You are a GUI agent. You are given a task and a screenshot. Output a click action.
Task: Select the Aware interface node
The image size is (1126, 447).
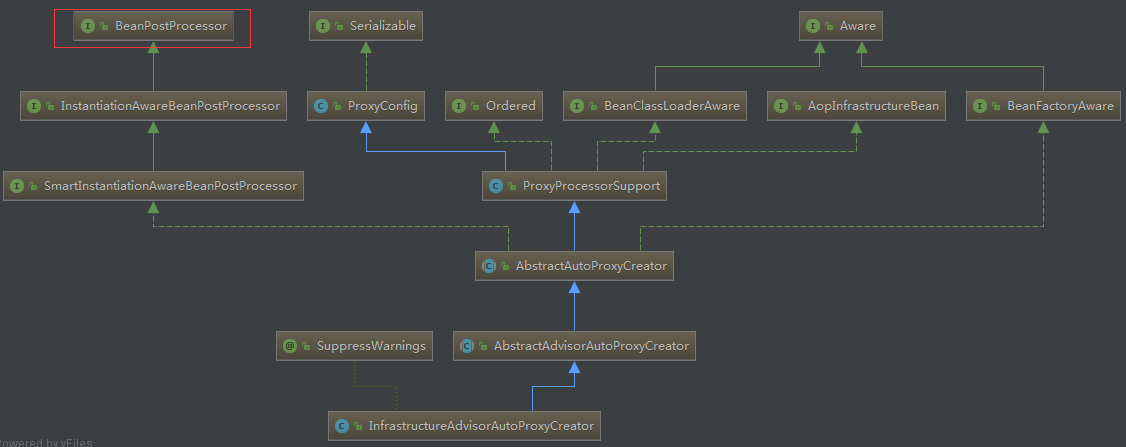(841, 26)
